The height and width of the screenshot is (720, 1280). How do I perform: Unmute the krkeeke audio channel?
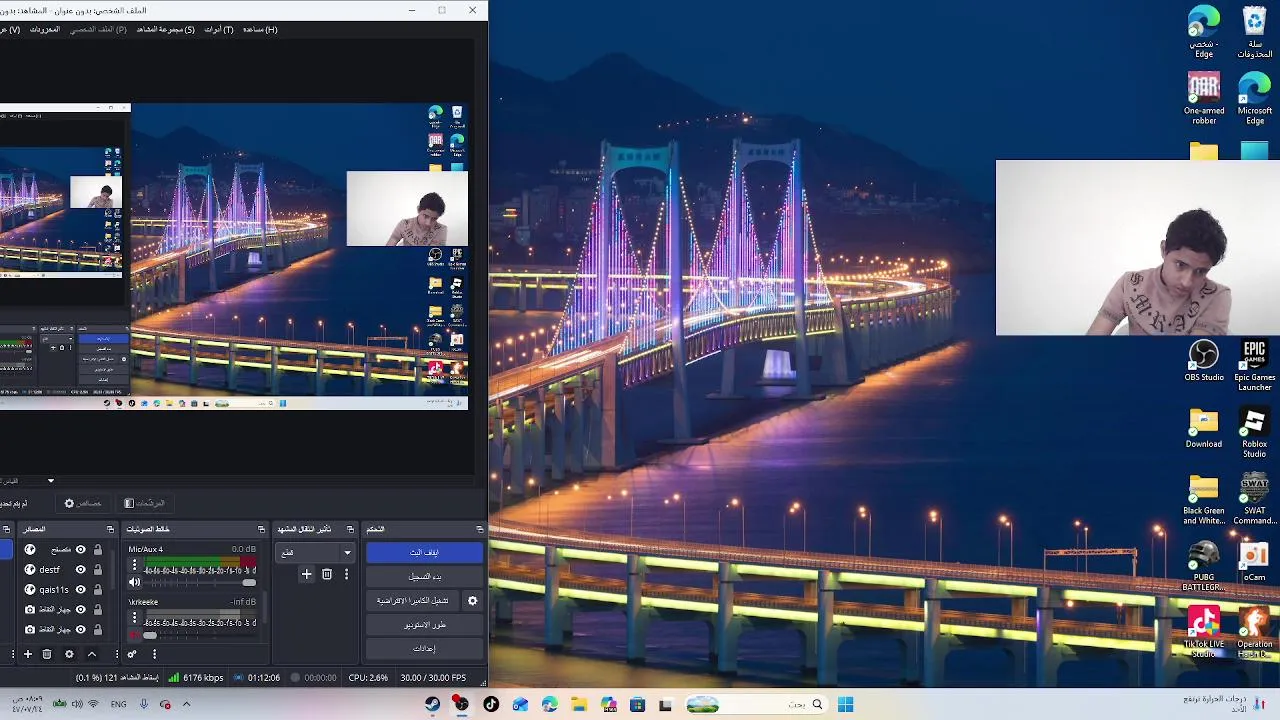[133, 635]
